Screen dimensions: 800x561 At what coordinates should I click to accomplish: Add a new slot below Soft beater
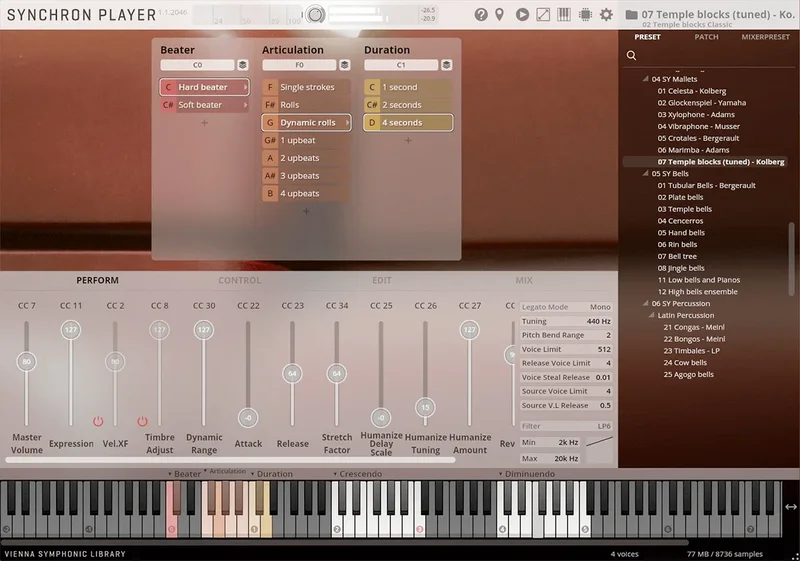(204, 123)
